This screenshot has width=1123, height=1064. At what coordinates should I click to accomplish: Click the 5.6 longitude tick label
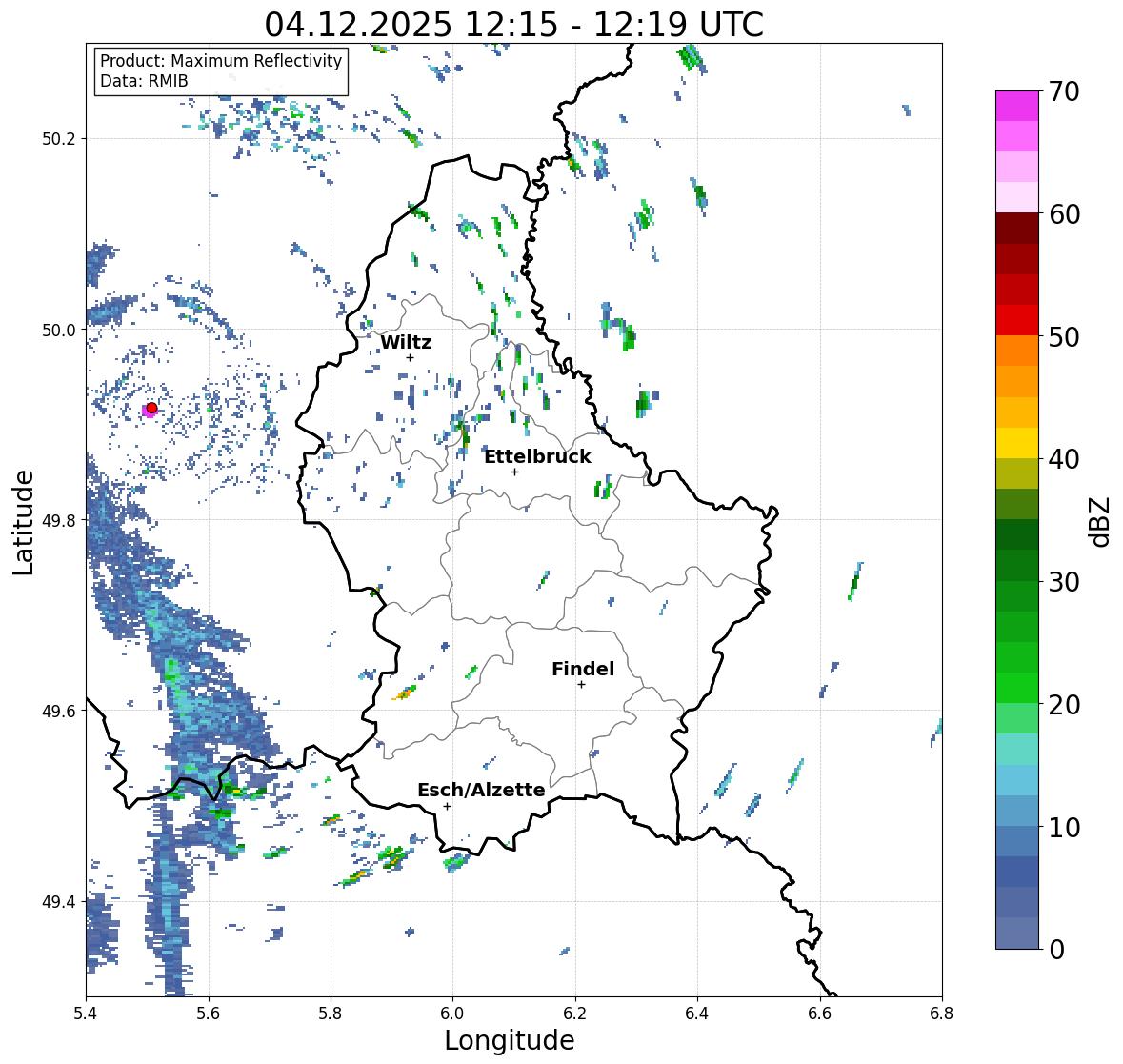coord(209,1013)
